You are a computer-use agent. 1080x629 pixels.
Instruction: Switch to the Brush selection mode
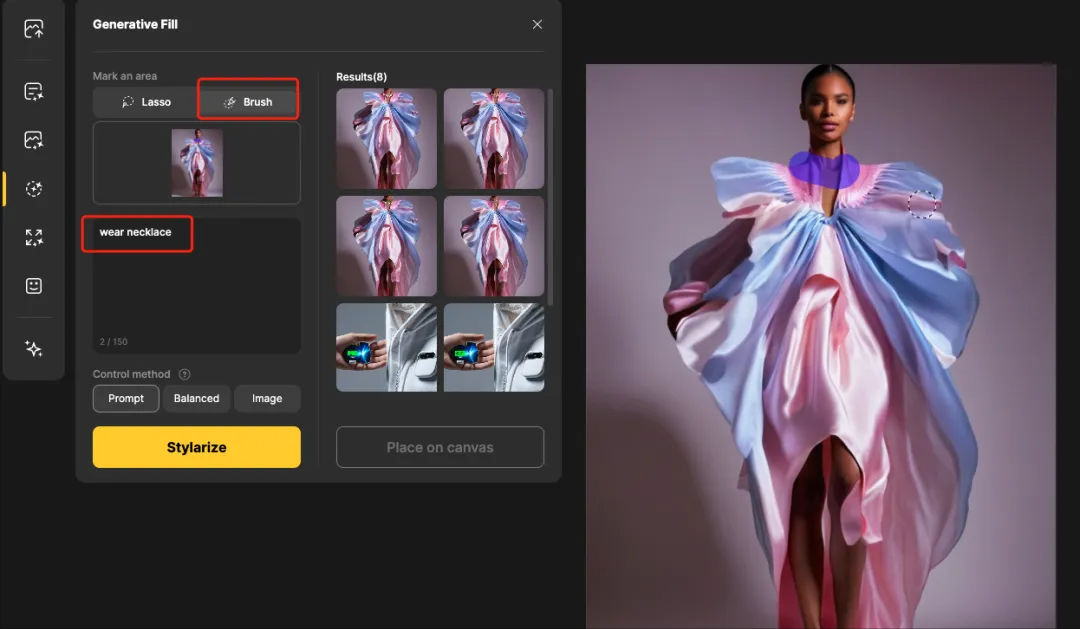click(248, 102)
